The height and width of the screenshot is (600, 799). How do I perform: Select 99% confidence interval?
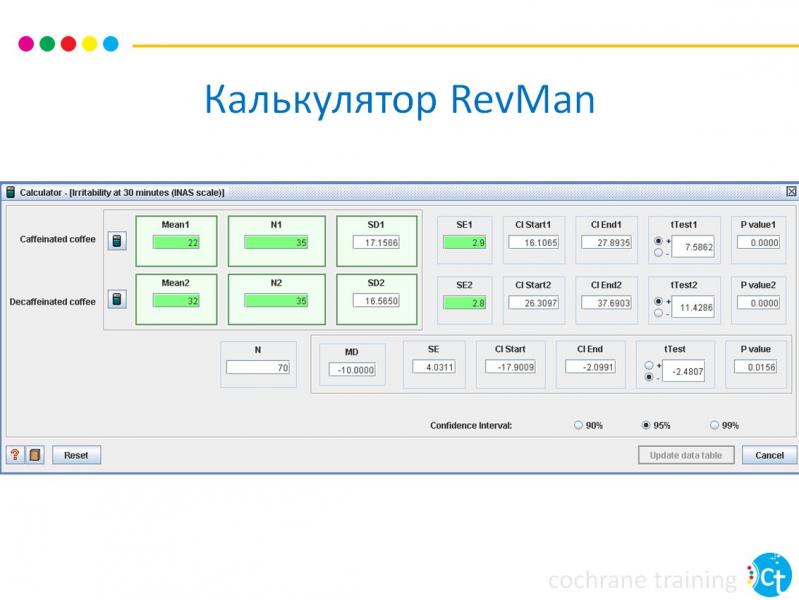714,425
